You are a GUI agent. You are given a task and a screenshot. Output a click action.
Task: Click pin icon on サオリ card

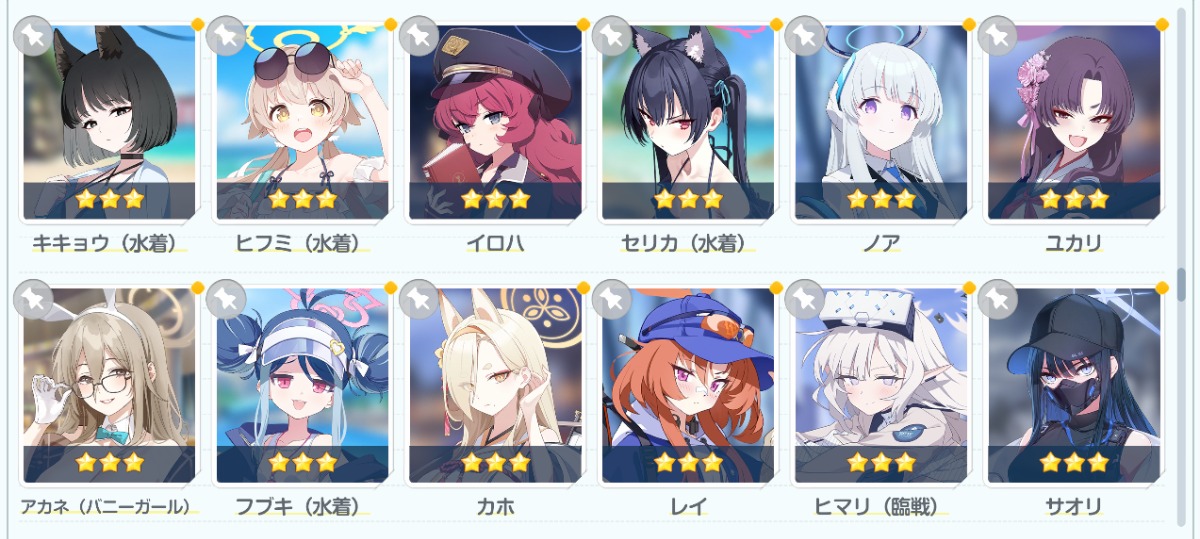pyautogui.click(x=997, y=299)
